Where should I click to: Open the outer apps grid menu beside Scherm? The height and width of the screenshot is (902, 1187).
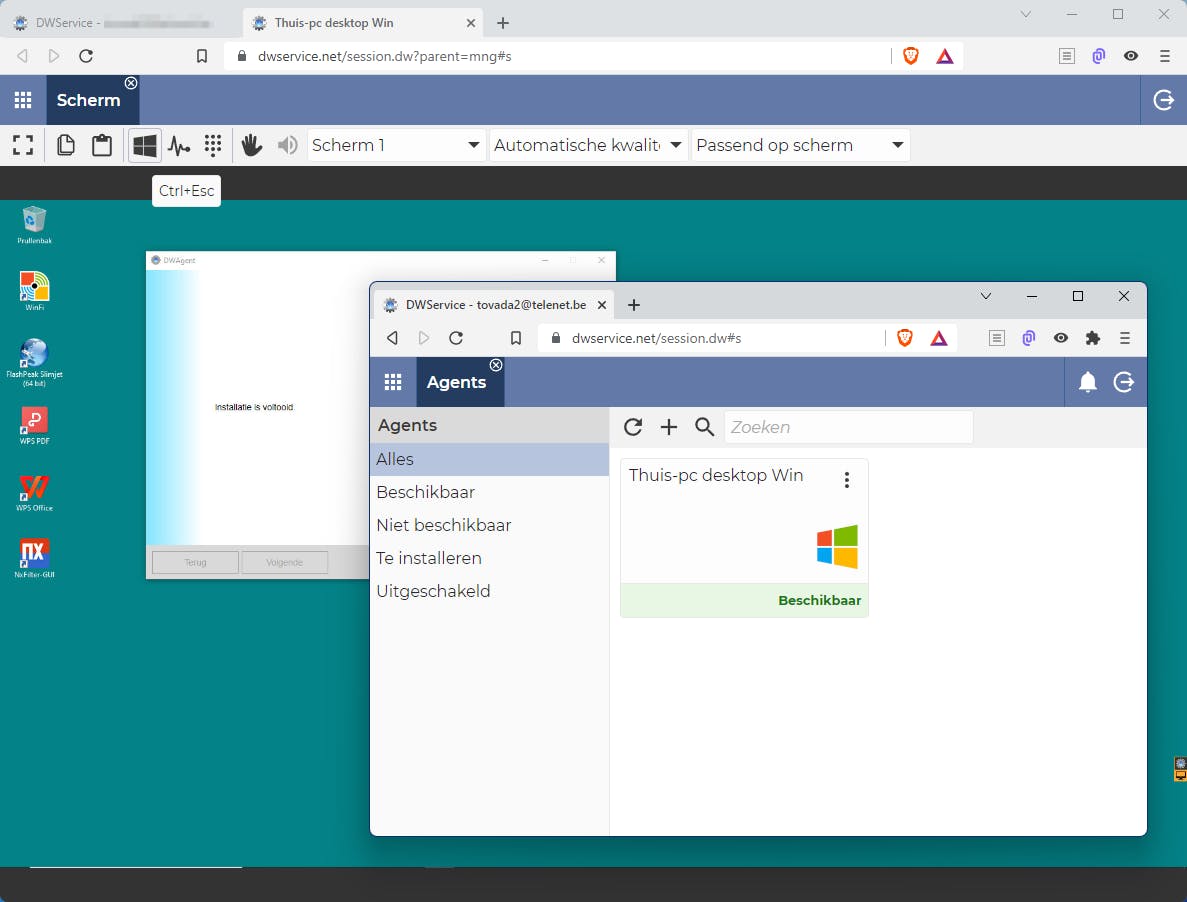pos(23,100)
